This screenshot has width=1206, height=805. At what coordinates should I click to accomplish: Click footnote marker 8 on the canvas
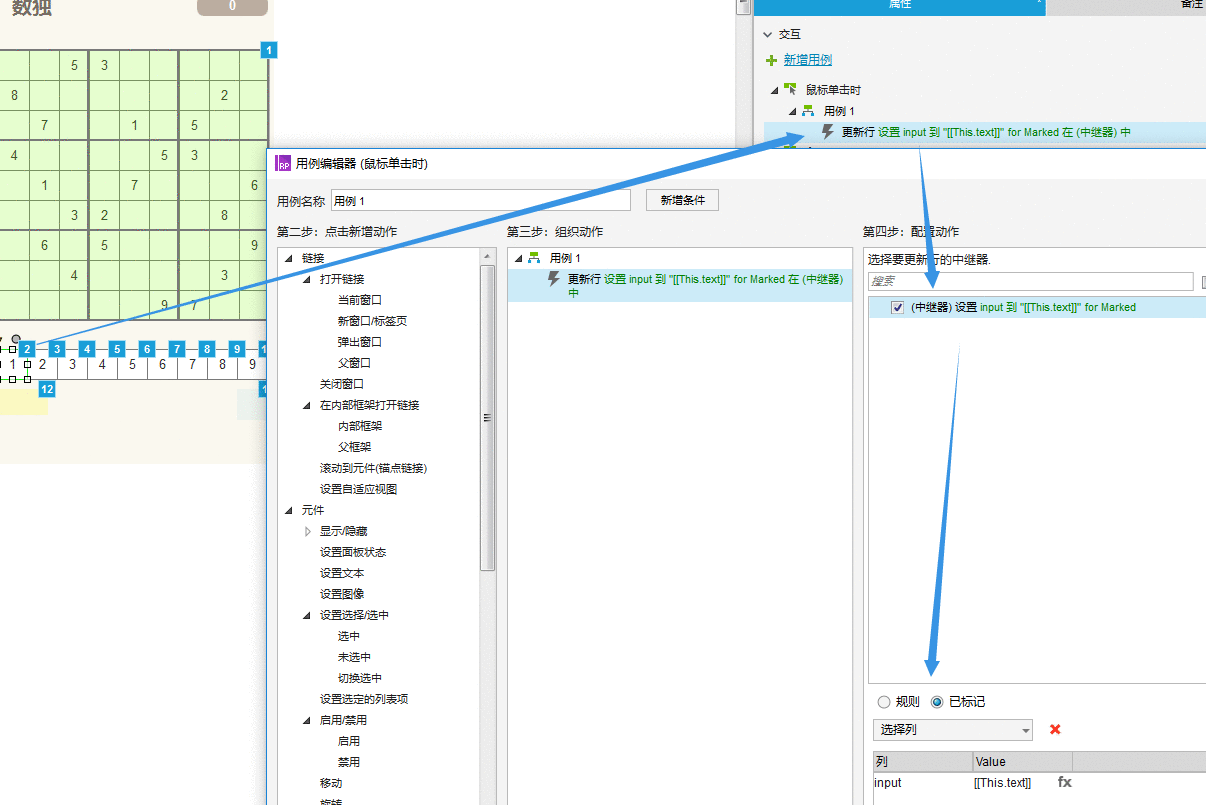[x=207, y=349]
